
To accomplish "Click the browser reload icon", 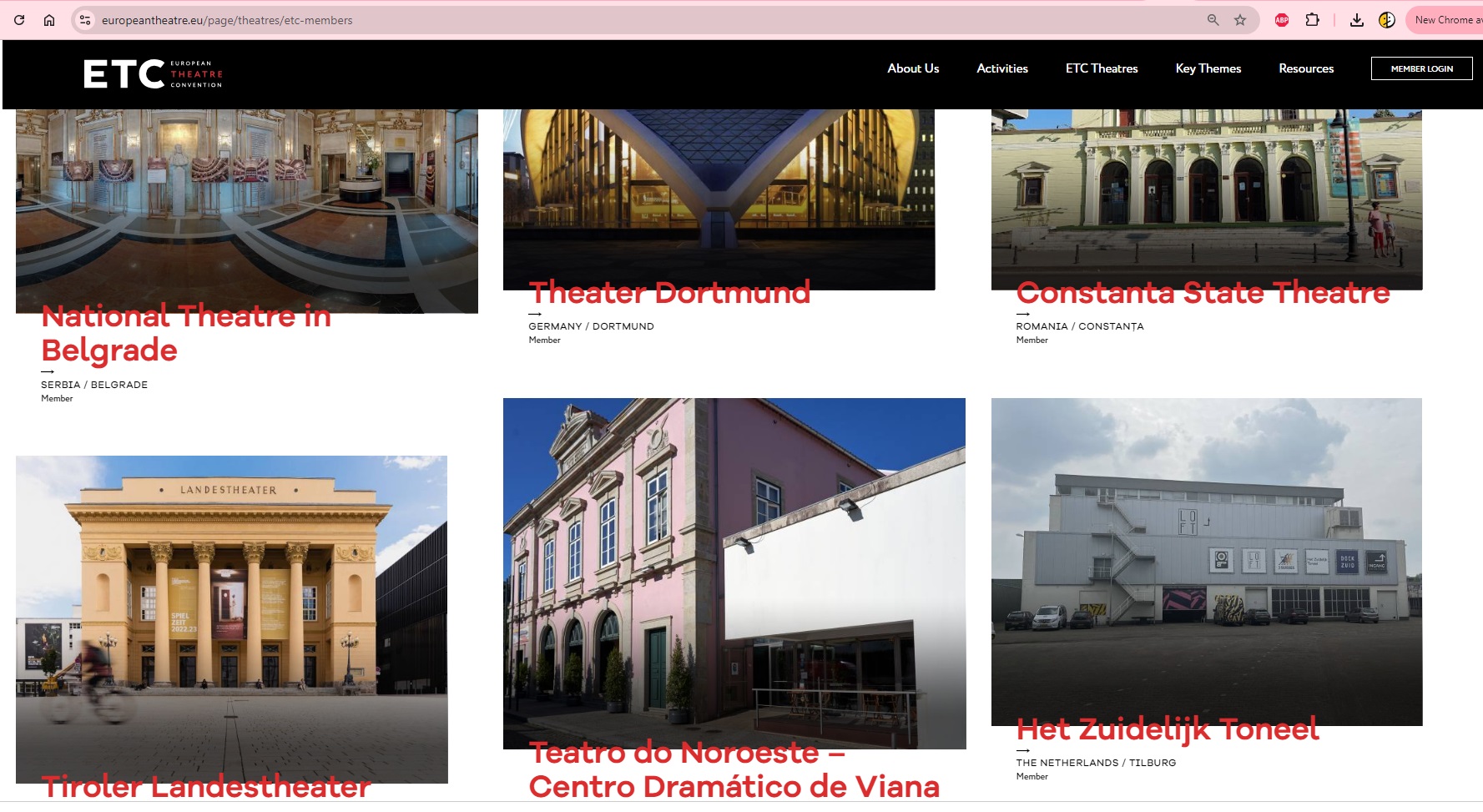I will click(x=19, y=20).
